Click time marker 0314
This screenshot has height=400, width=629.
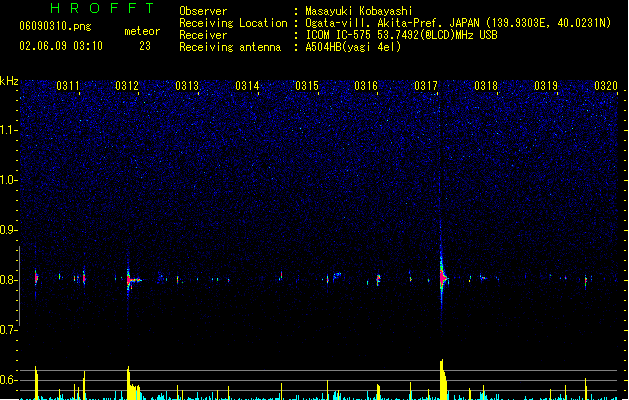[x=247, y=86]
